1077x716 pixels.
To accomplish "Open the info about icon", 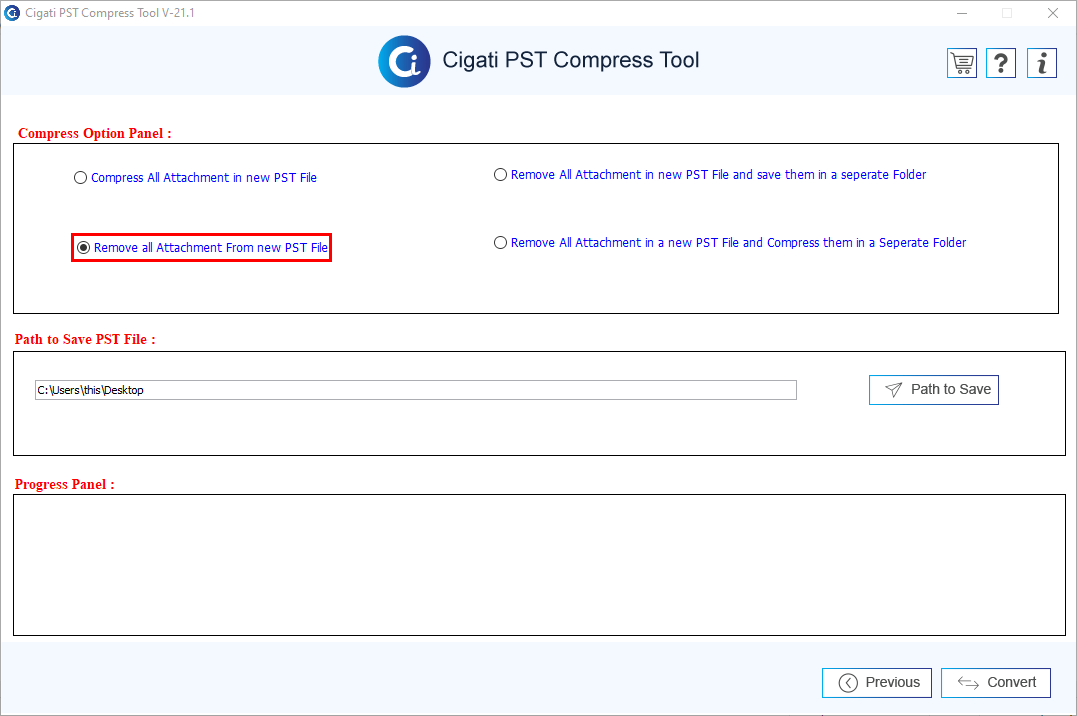I will 1042,63.
